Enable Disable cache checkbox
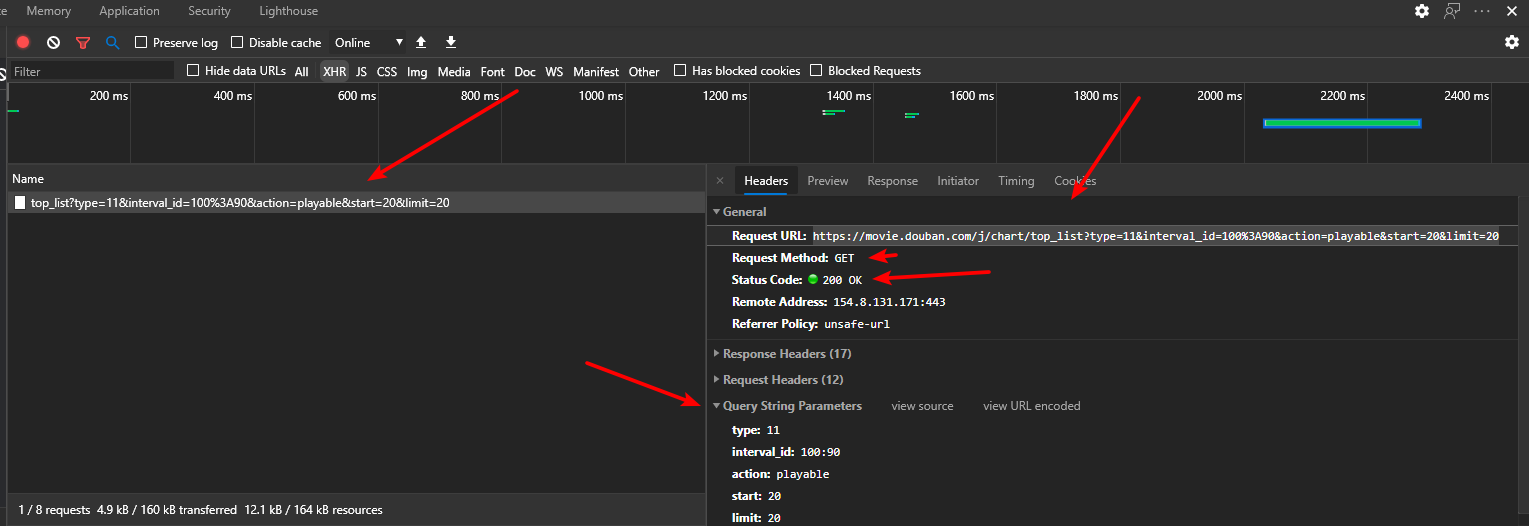This screenshot has height=526, width=1529. (x=237, y=42)
